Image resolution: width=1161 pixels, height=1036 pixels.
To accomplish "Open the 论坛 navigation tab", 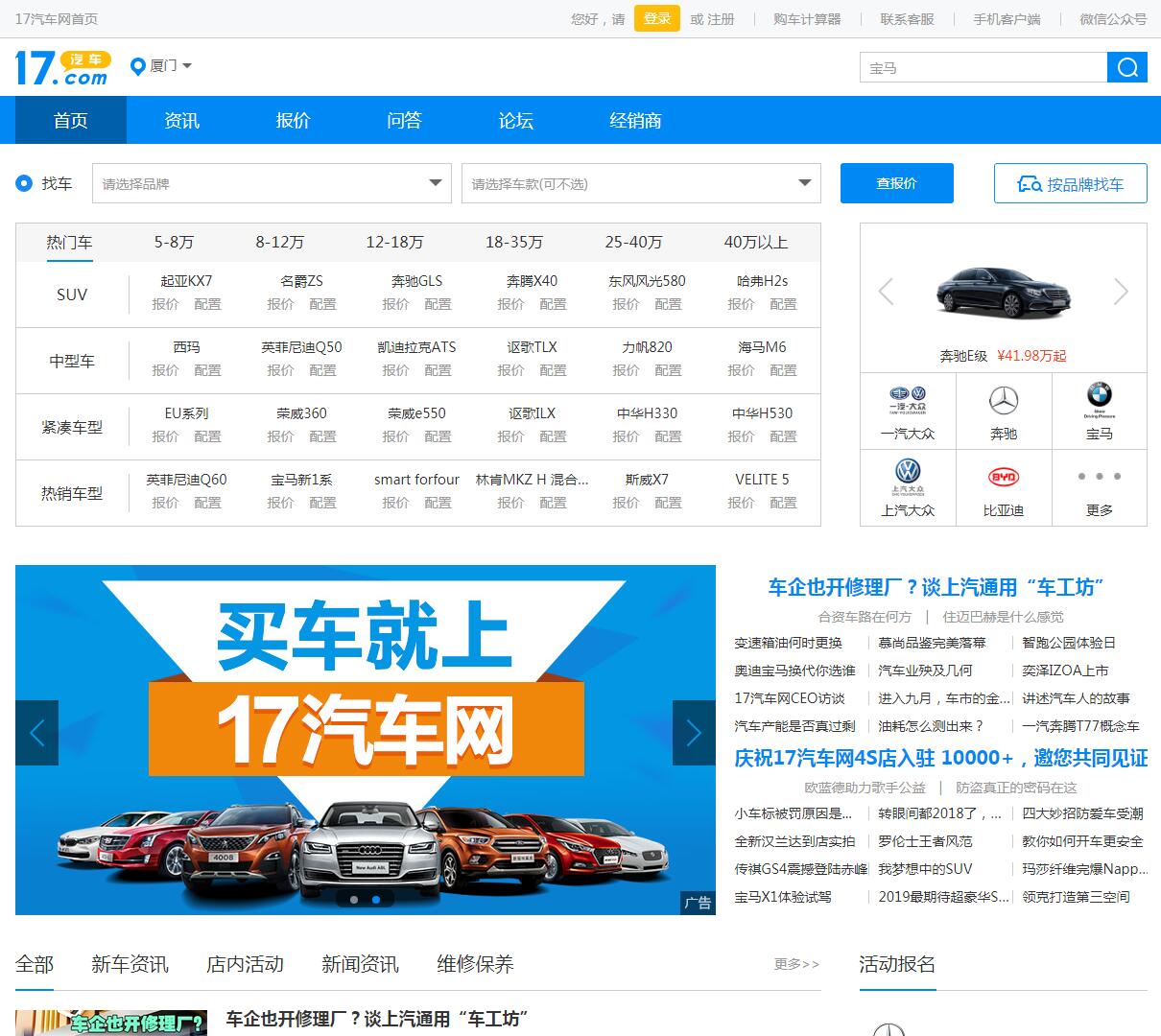I will (516, 120).
